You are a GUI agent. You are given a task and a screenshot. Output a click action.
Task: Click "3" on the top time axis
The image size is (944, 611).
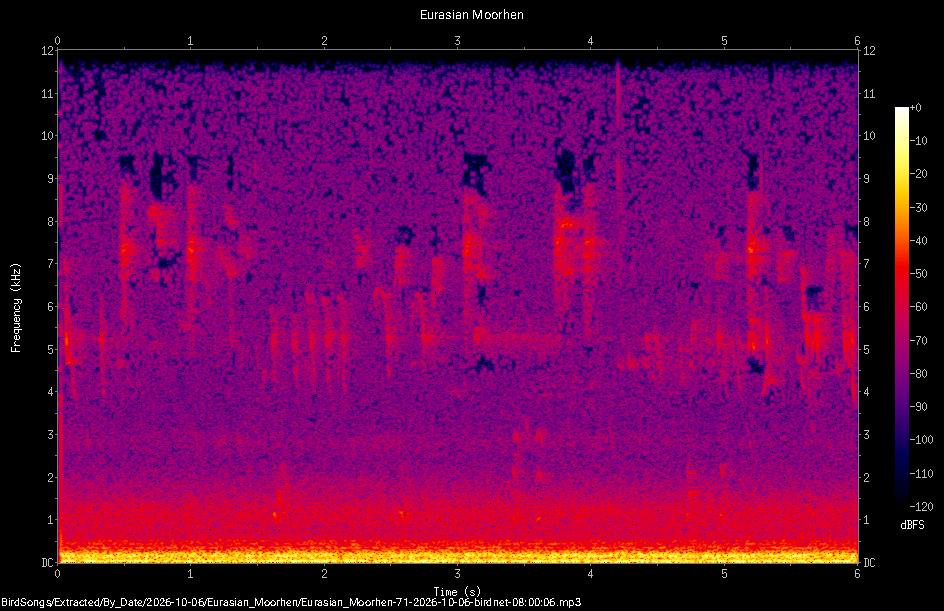458,41
